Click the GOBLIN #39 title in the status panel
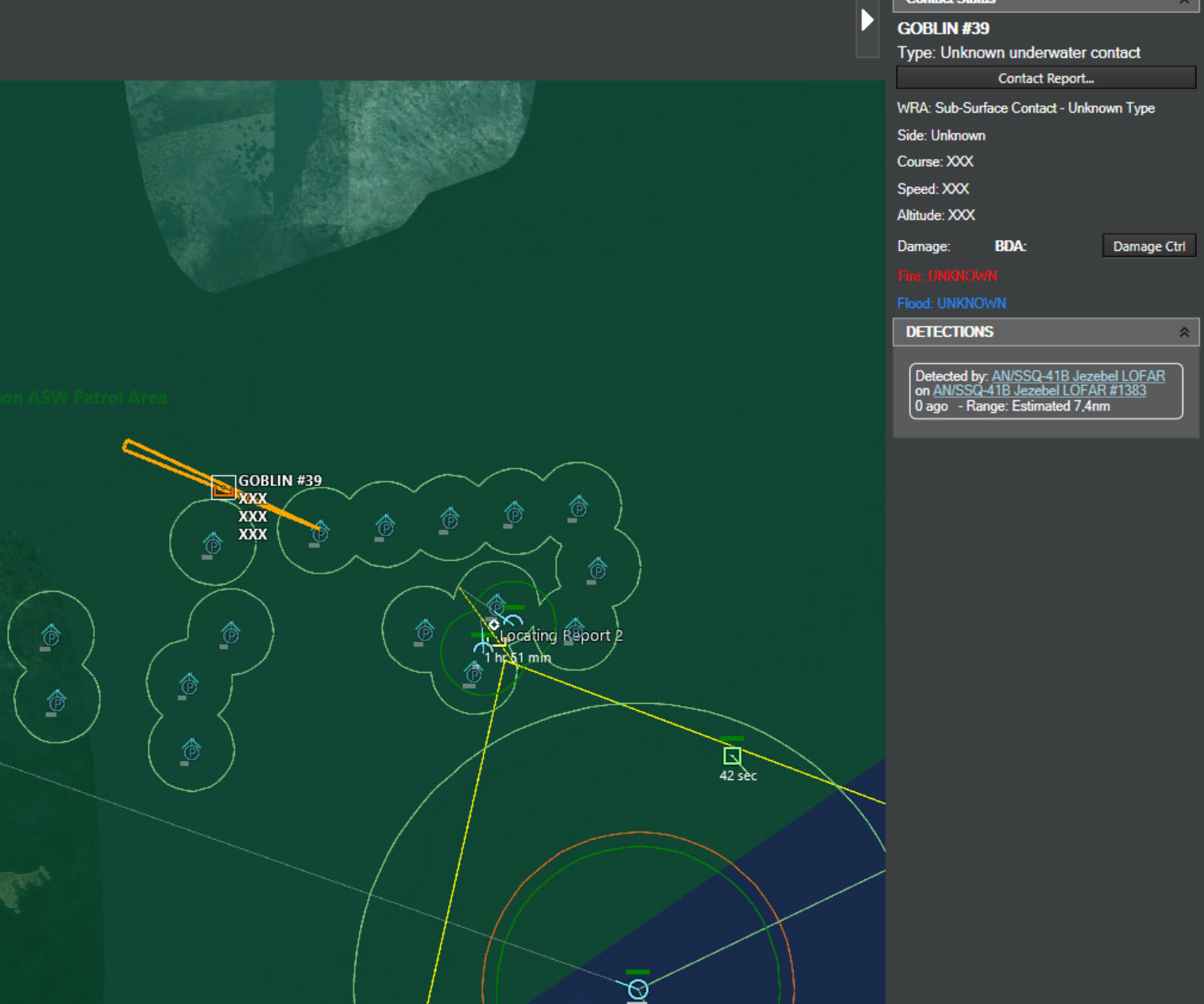Screen dimensions: 1204x1004 943,29
